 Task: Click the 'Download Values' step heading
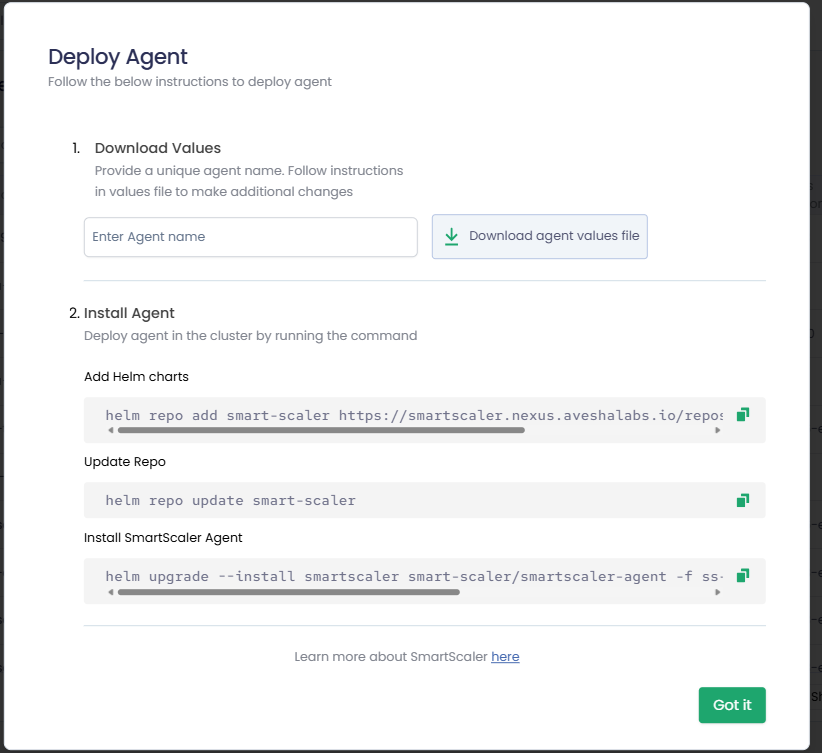[x=158, y=148]
